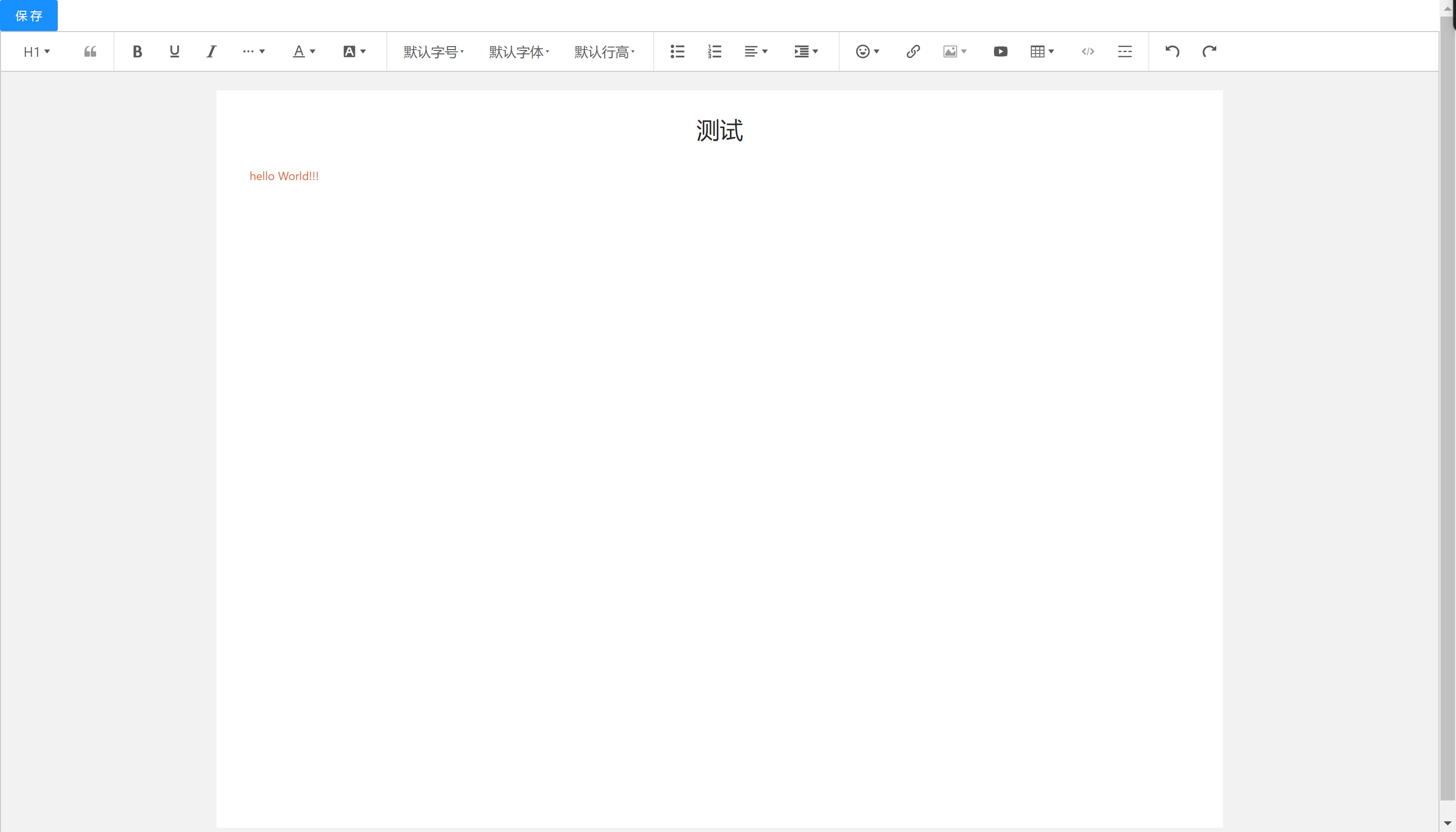Insert a blockquote

[x=90, y=51]
